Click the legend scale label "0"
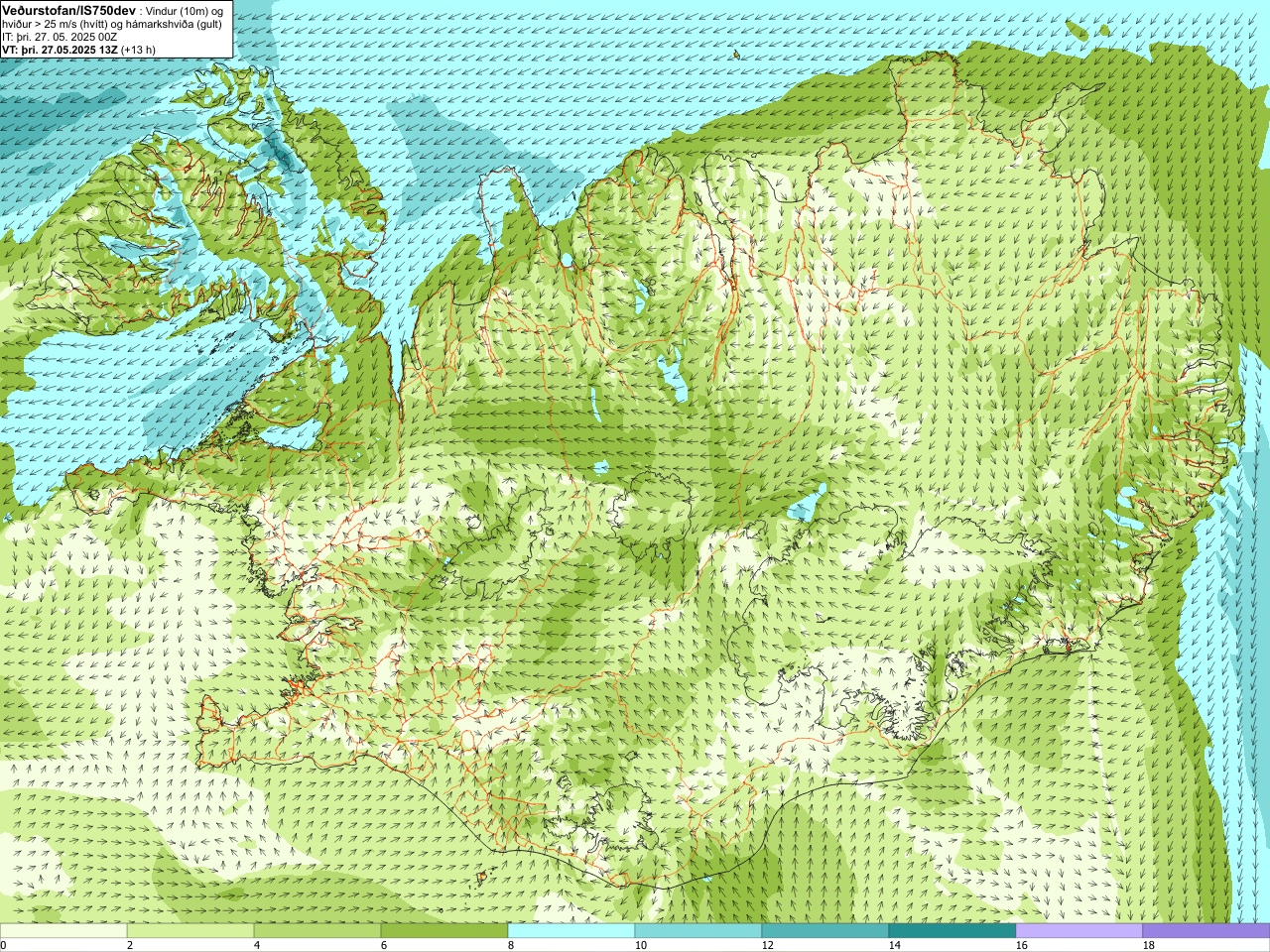The image size is (1270, 952). pos(3,945)
